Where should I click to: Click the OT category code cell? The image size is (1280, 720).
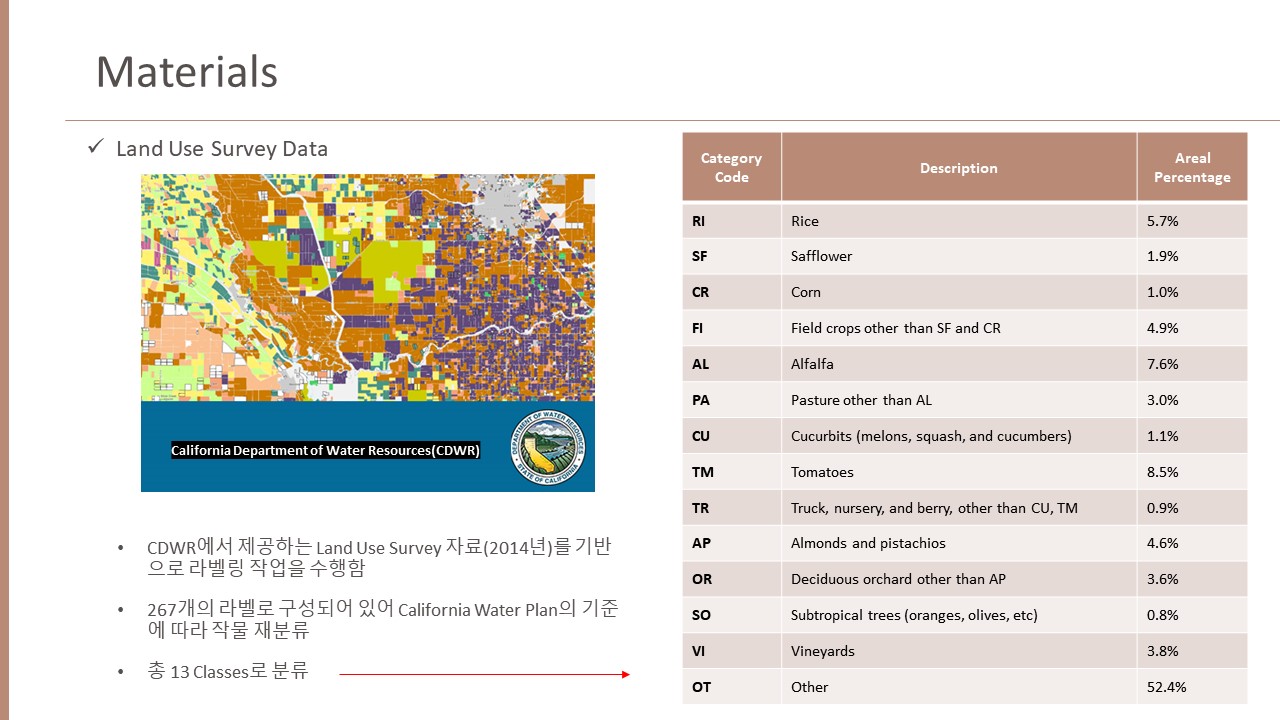pos(732,687)
